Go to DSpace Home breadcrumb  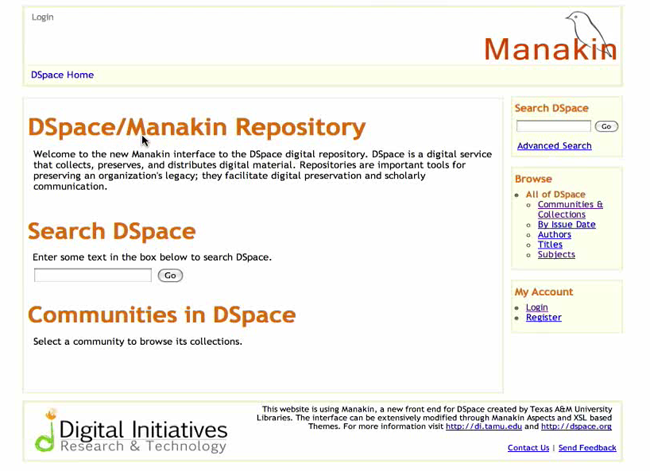[62, 75]
